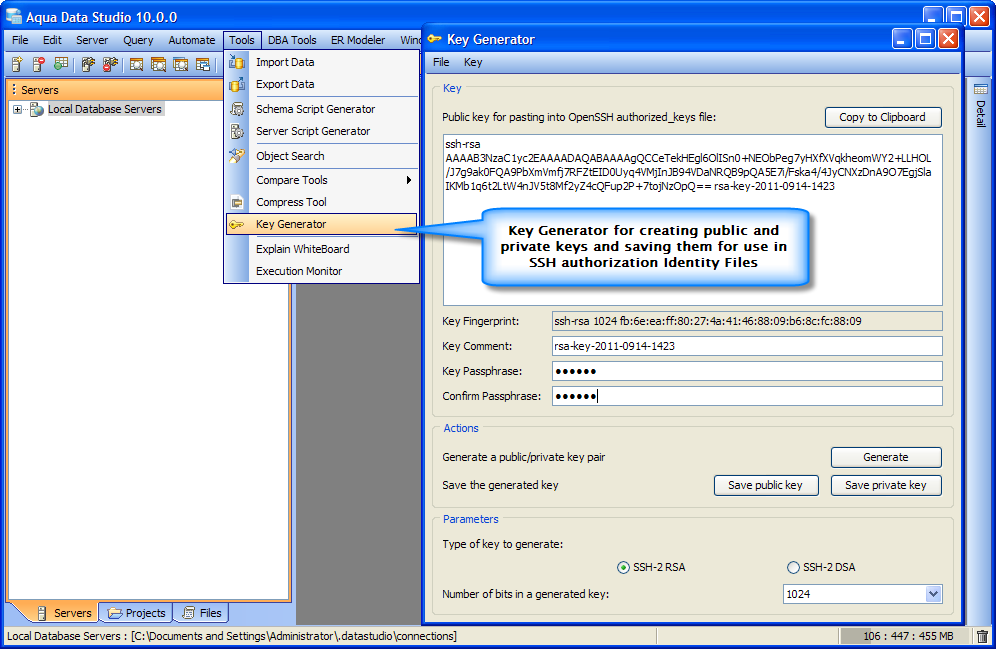
Task: Click the Server Script Generator icon
Action: click(237, 131)
